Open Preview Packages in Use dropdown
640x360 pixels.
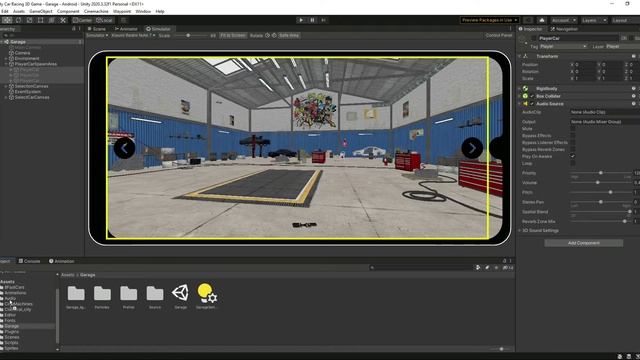click(x=490, y=20)
